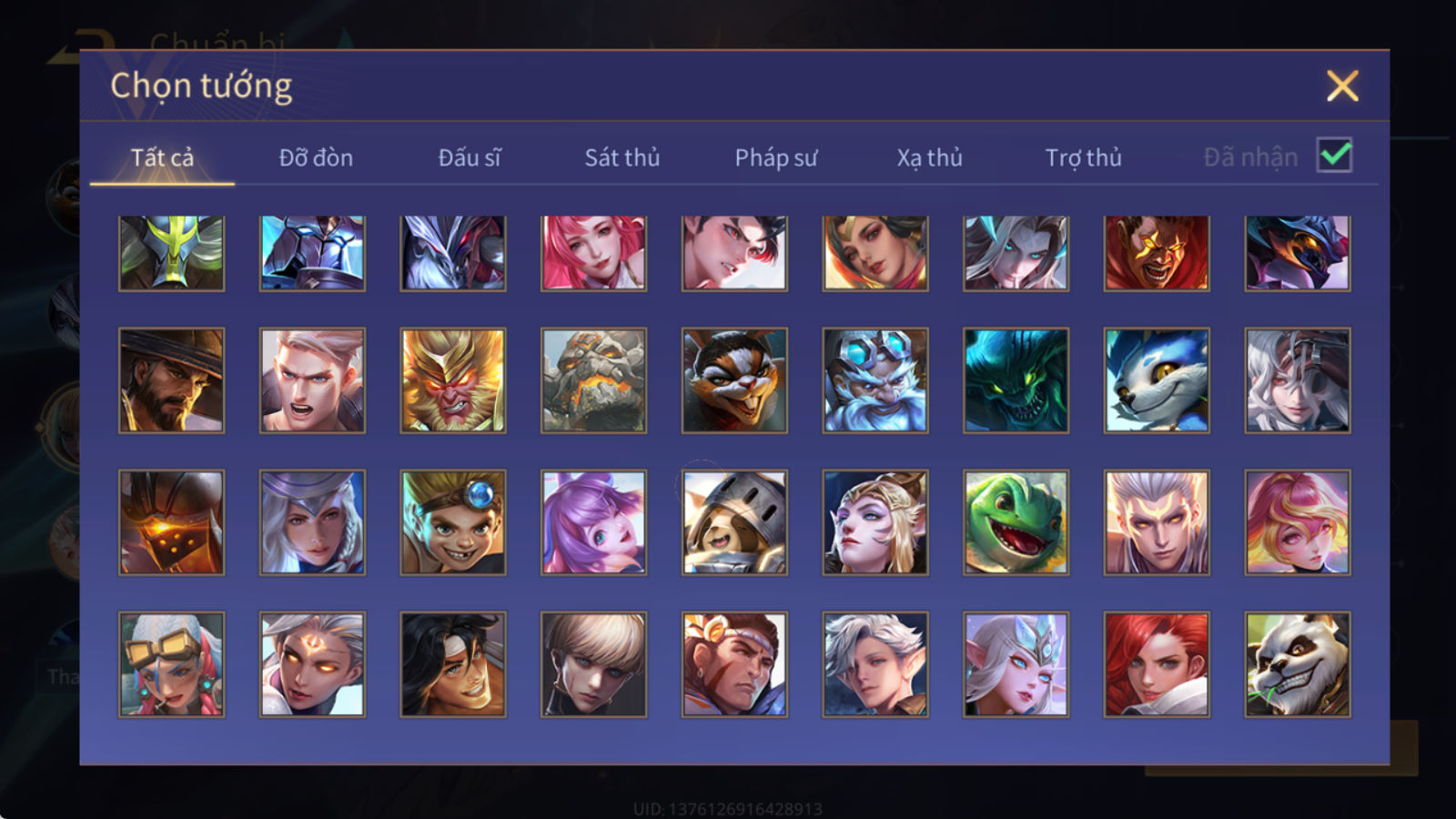This screenshot has width=1456, height=819.
Task: Switch to the Đỡ đòn tab
Action: click(x=316, y=157)
